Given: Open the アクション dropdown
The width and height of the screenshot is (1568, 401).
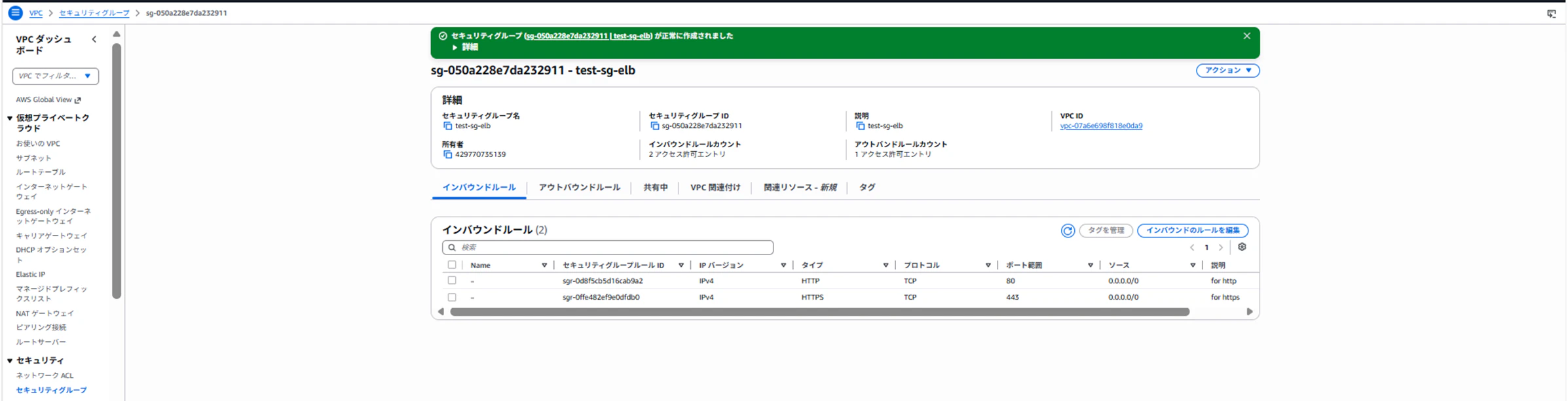Looking at the screenshot, I should pos(1227,70).
